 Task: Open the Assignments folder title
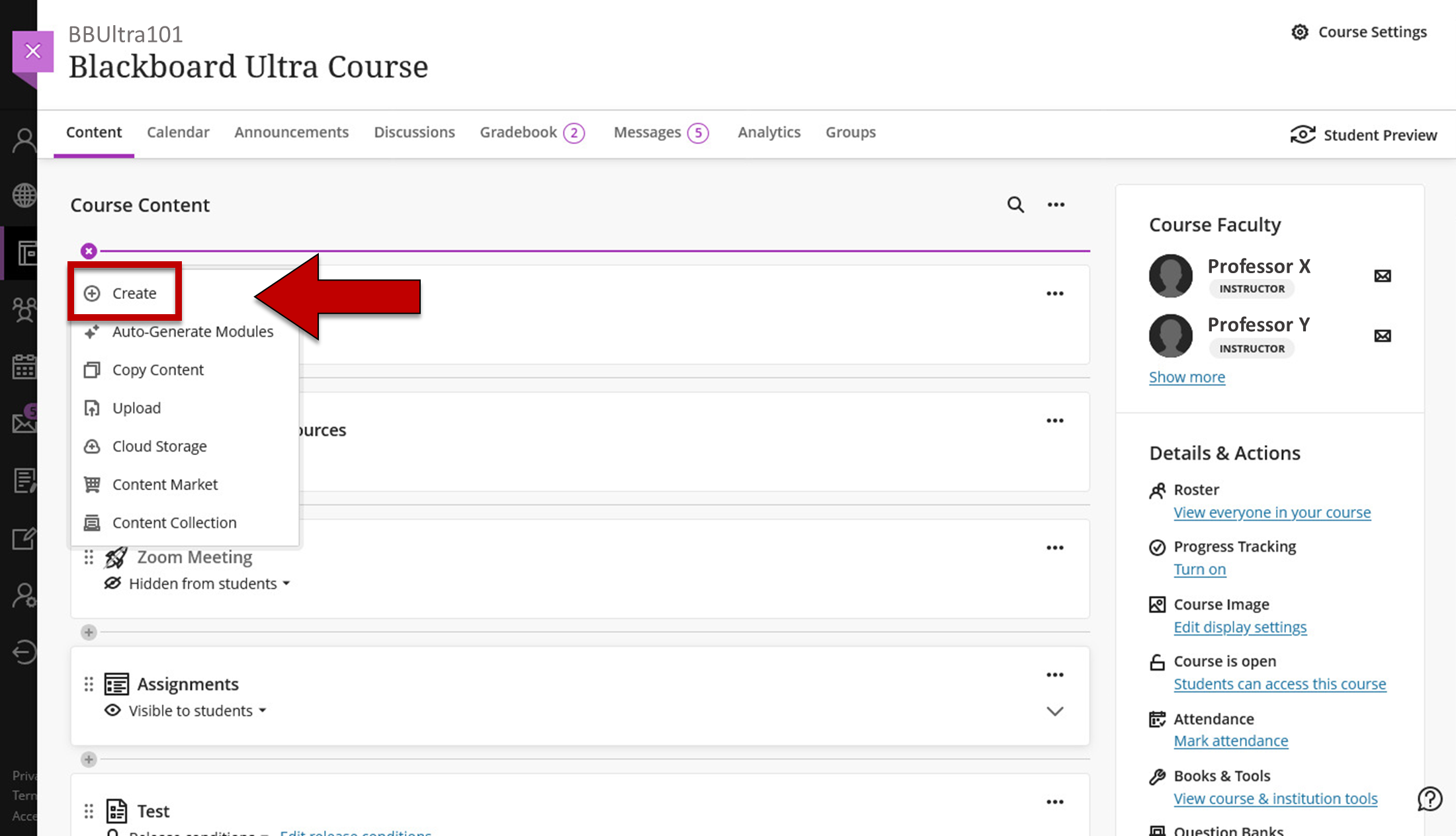coord(188,684)
